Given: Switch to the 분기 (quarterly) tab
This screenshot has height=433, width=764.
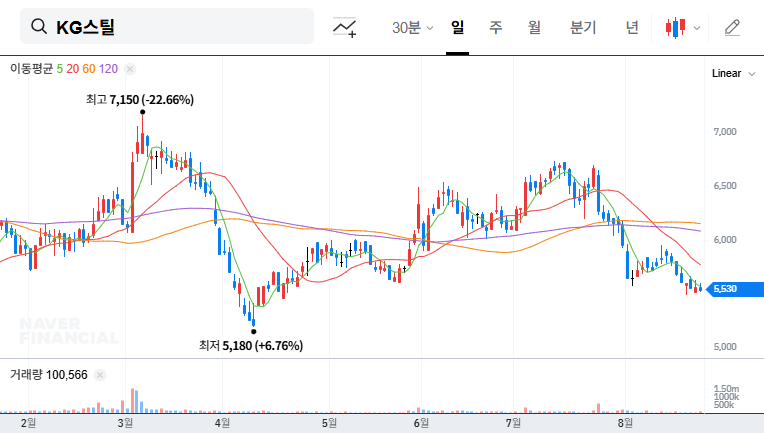Looking at the screenshot, I should click(x=583, y=27).
